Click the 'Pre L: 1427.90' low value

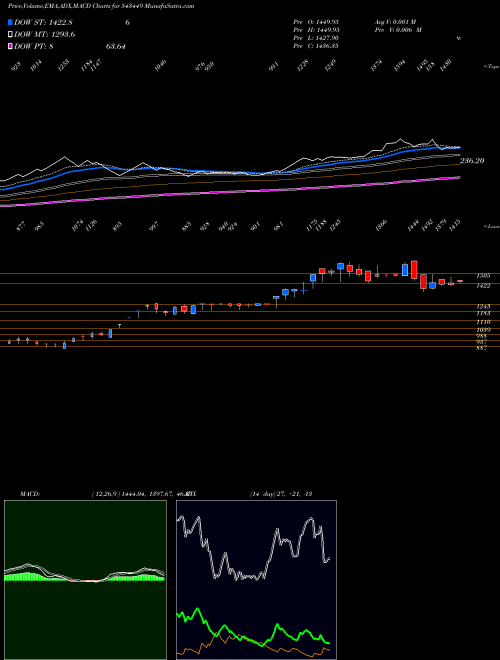(x=316, y=38)
